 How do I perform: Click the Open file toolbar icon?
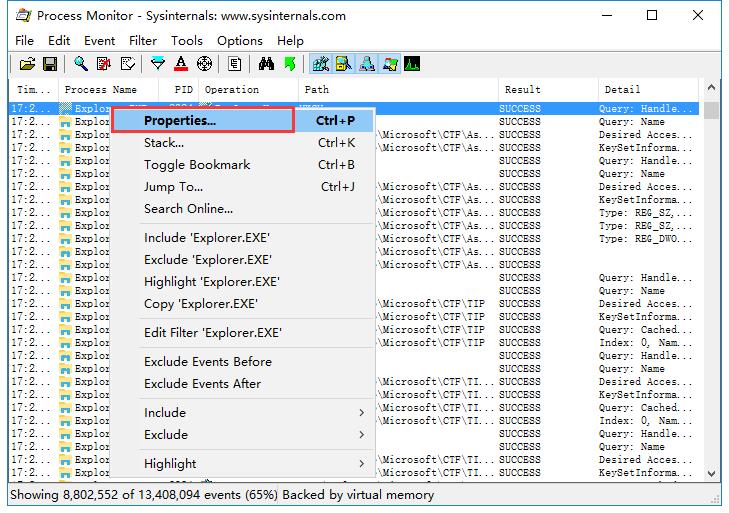click(x=26, y=65)
